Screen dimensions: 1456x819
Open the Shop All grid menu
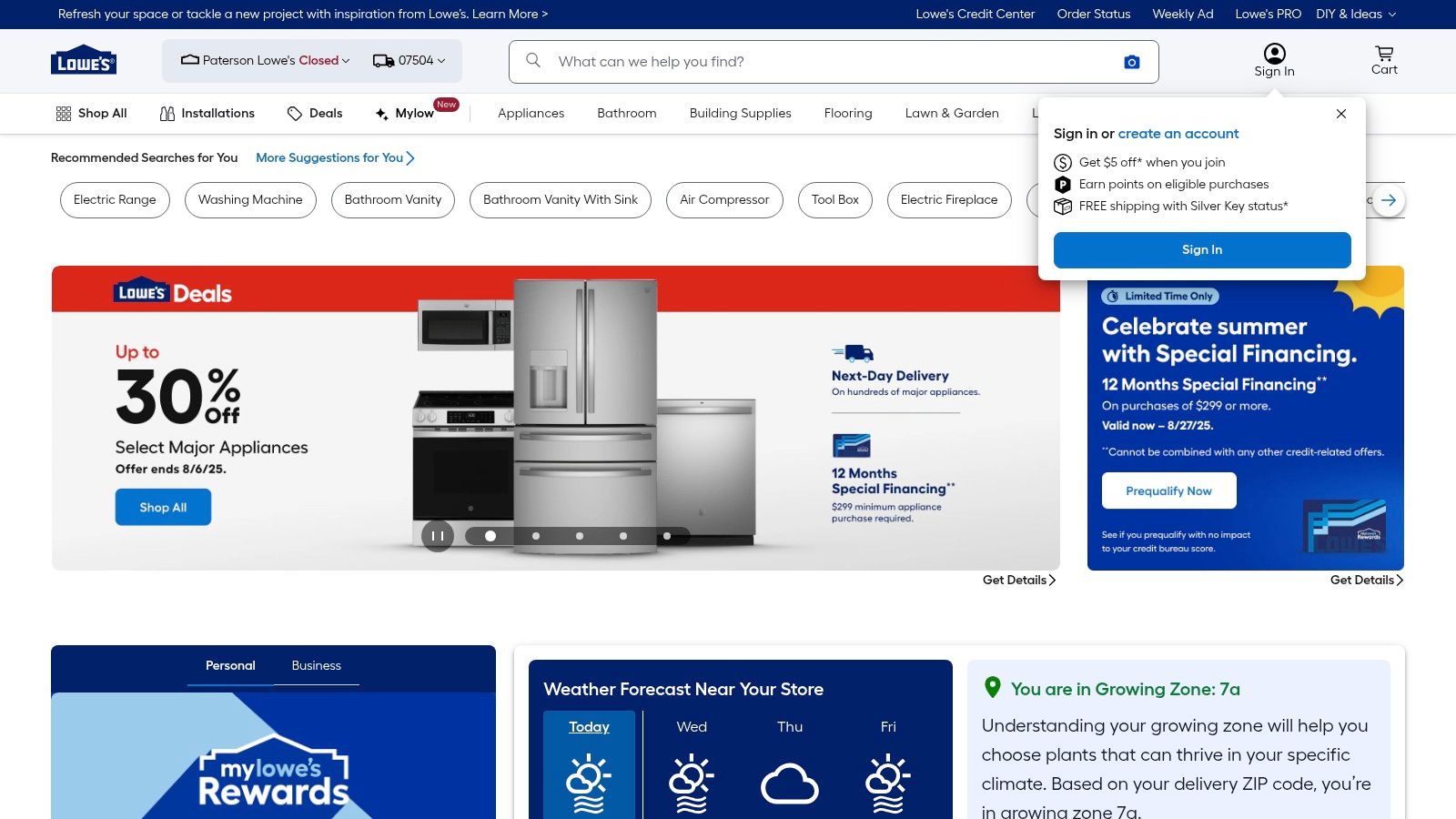(x=91, y=113)
